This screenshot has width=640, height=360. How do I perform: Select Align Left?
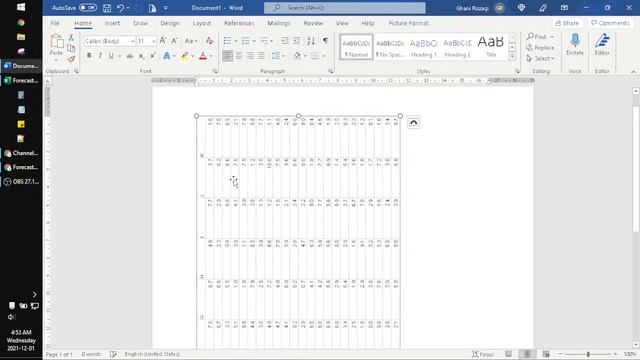point(227,56)
